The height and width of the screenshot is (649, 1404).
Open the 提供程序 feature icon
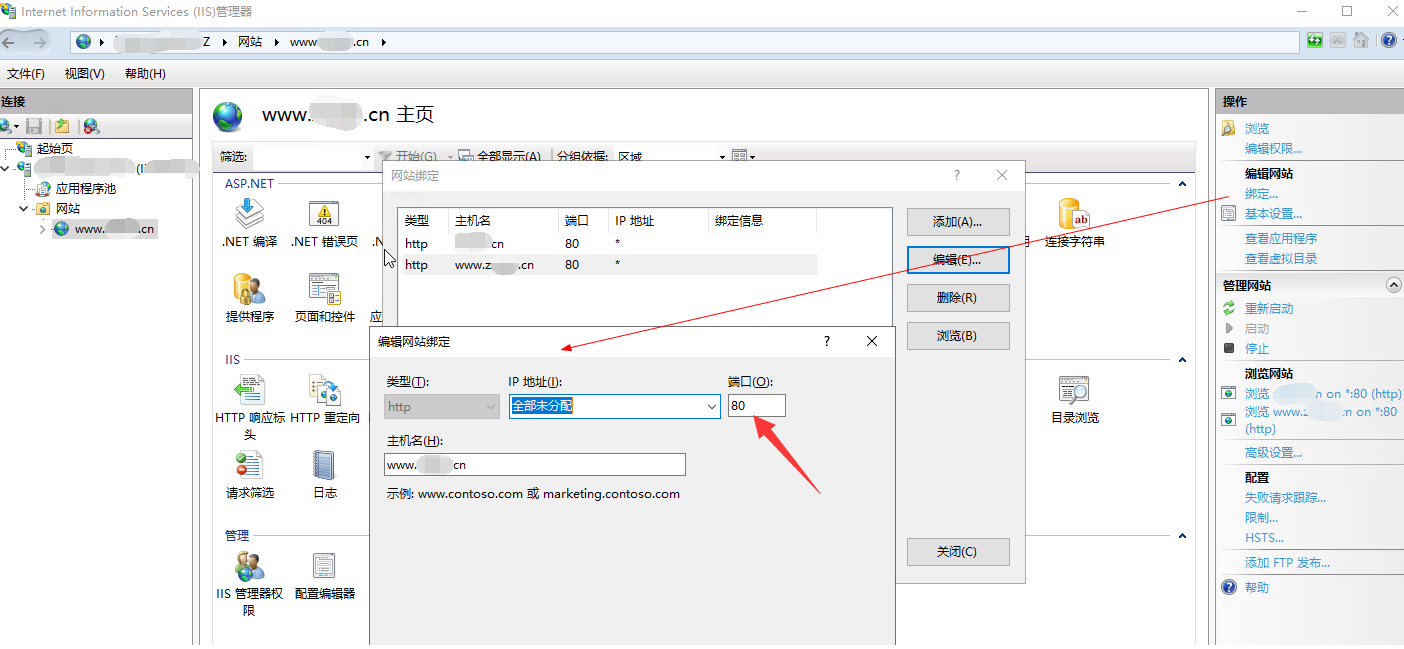point(249,290)
